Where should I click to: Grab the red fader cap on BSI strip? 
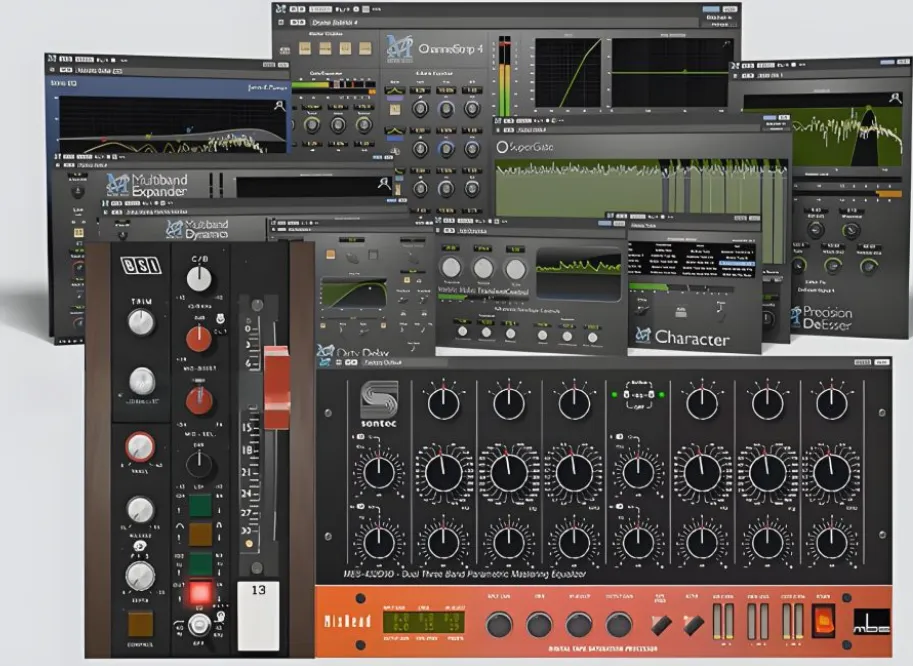point(277,388)
